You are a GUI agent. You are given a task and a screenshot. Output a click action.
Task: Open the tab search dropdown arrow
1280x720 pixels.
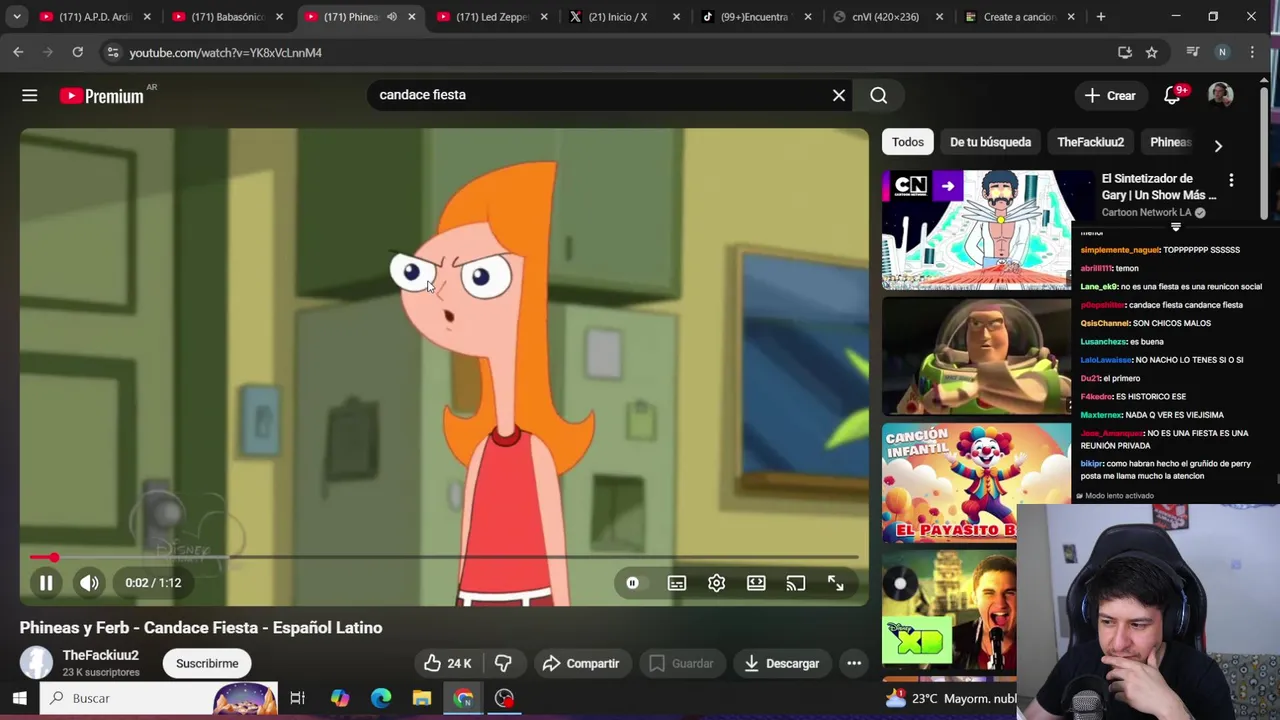pos(16,17)
